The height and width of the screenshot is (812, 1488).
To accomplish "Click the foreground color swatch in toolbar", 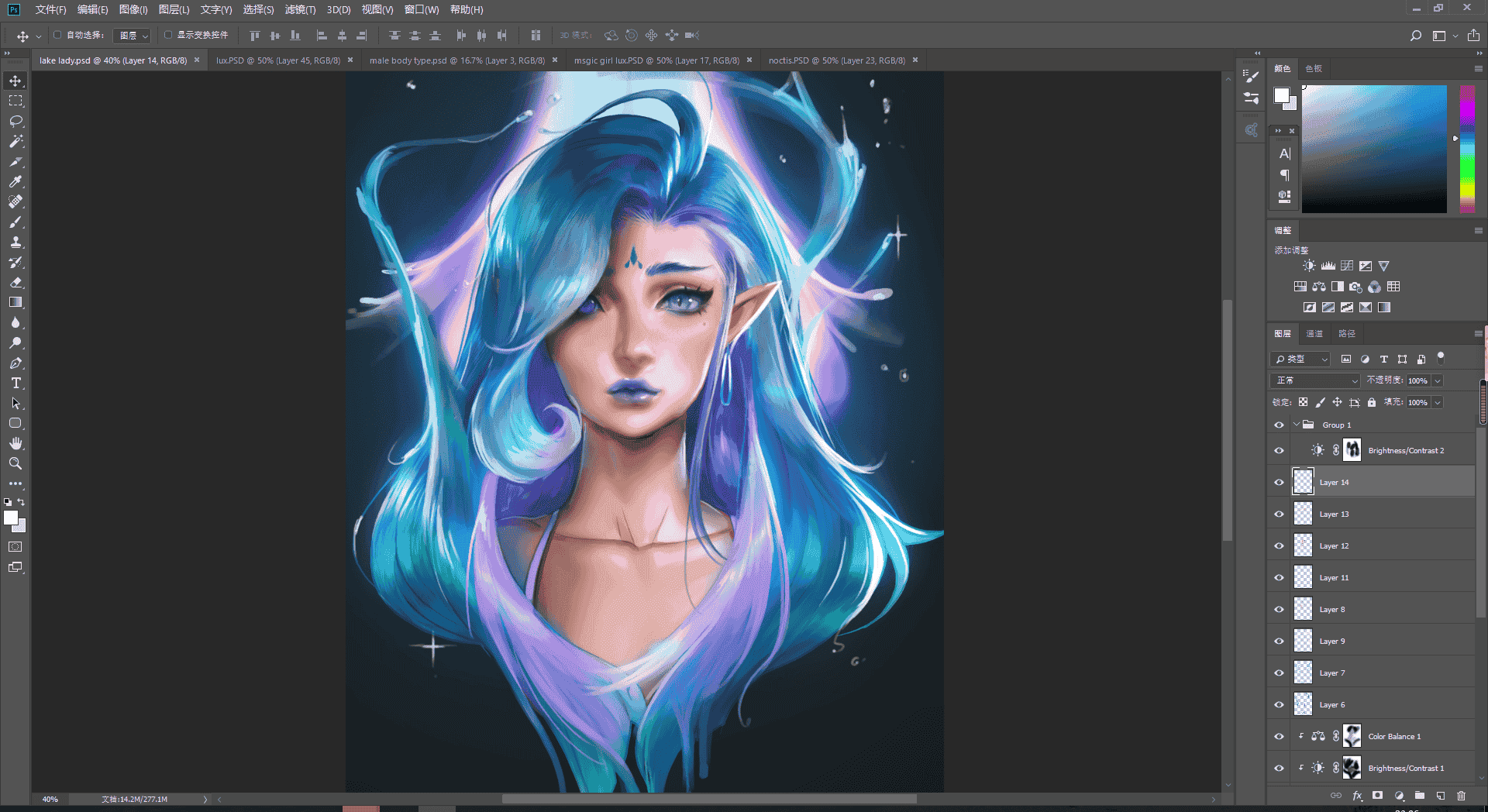I will 10,518.
